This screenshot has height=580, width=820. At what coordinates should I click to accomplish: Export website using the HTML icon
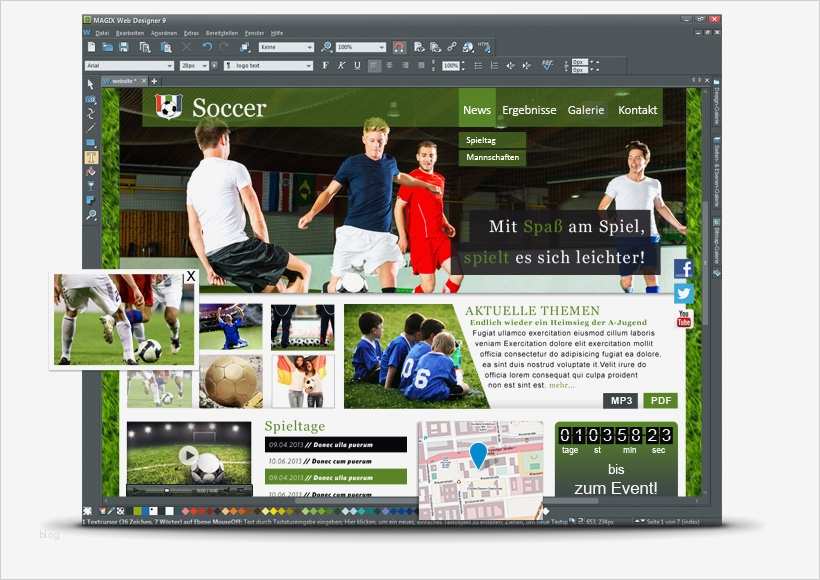tap(484, 47)
